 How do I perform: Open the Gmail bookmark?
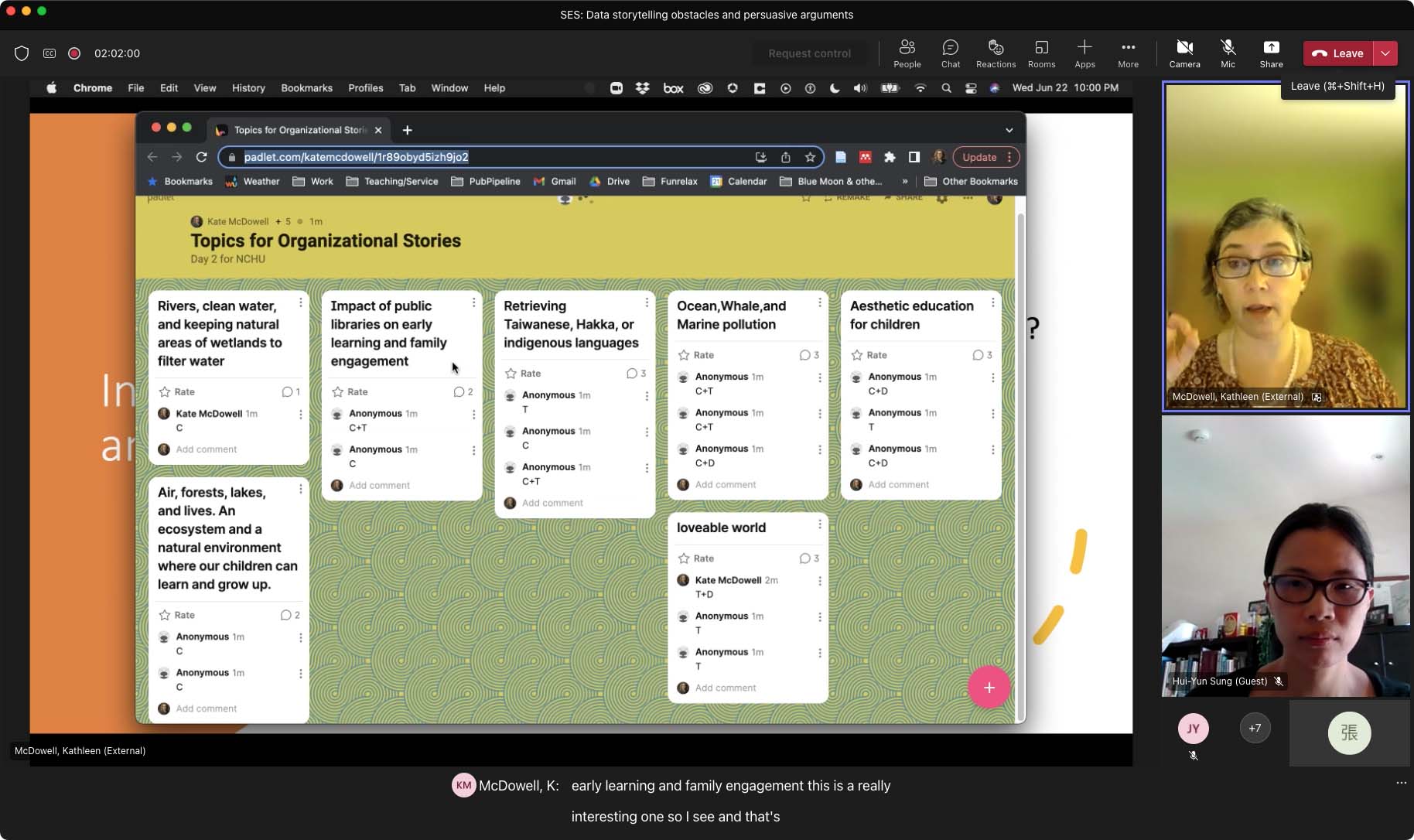click(555, 181)
